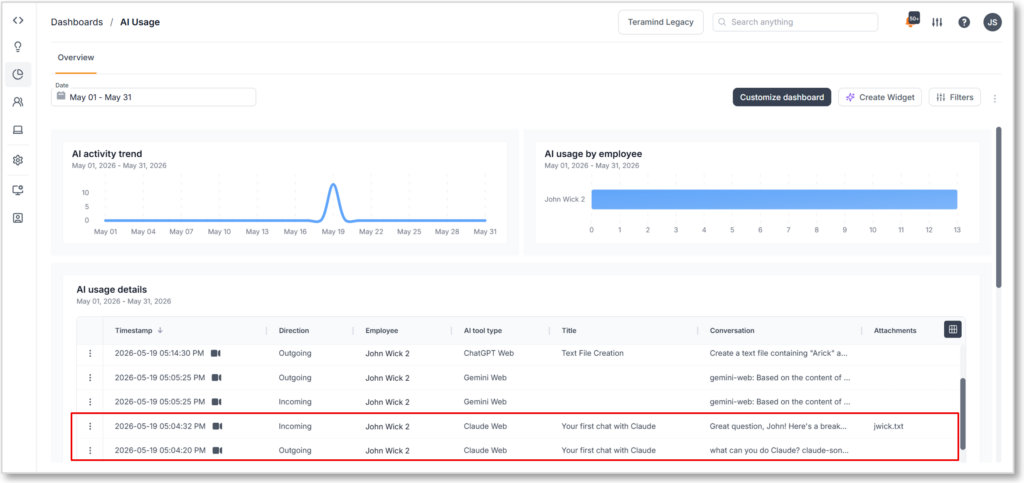1024x483 pixels.
Task: Click the jwick.txt attachment
Action: pos(888,426)
